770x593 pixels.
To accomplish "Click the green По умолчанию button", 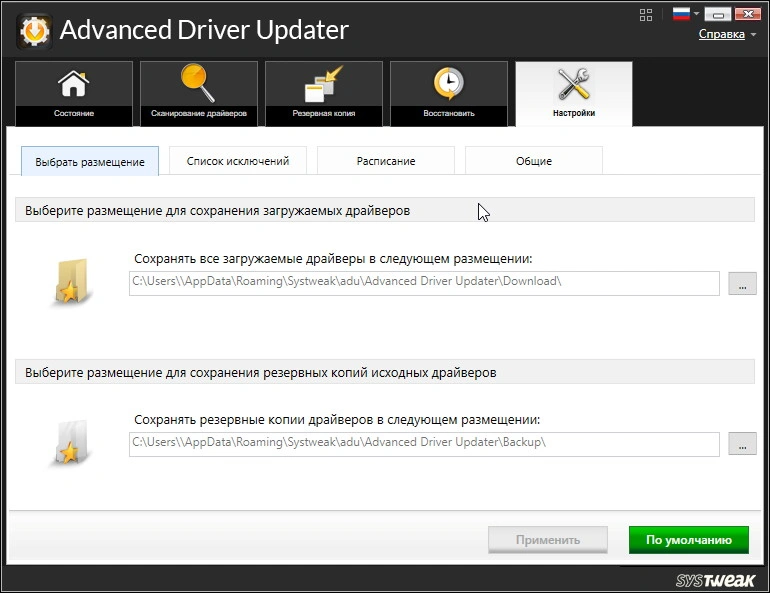I will (688, 539).
